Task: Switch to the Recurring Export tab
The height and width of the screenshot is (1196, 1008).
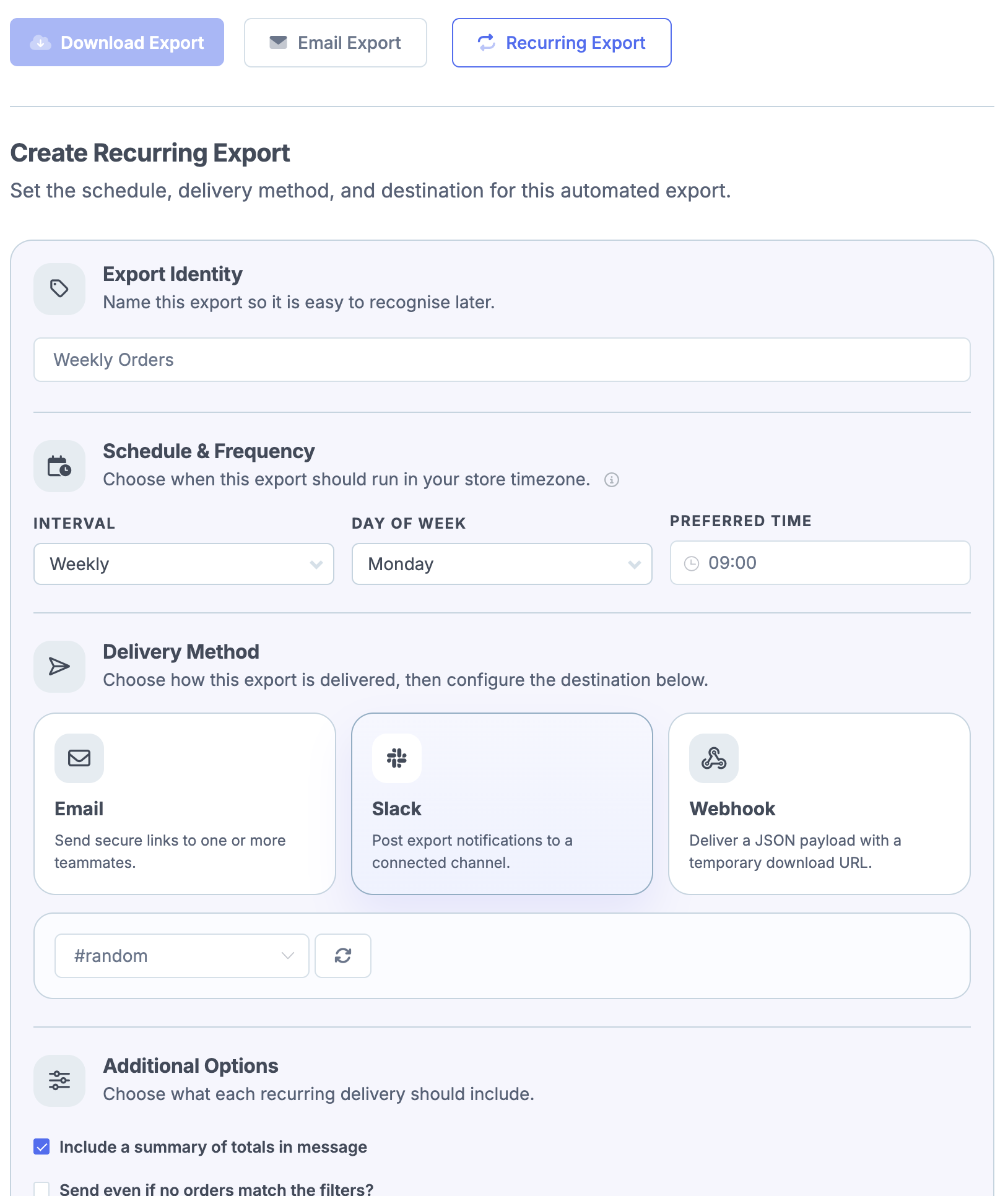Action: coord(561,42)
